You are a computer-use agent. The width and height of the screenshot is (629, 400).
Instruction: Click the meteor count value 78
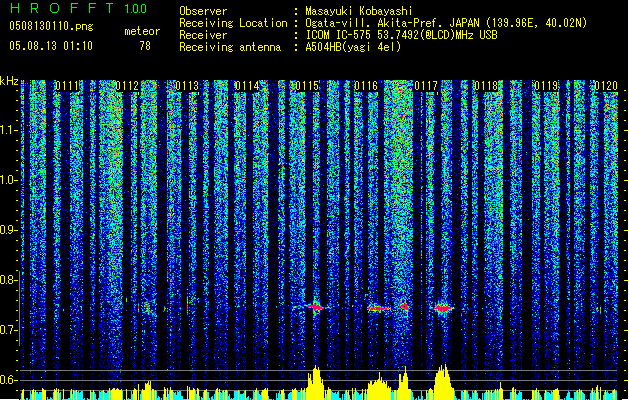click(x=145, y=46)
